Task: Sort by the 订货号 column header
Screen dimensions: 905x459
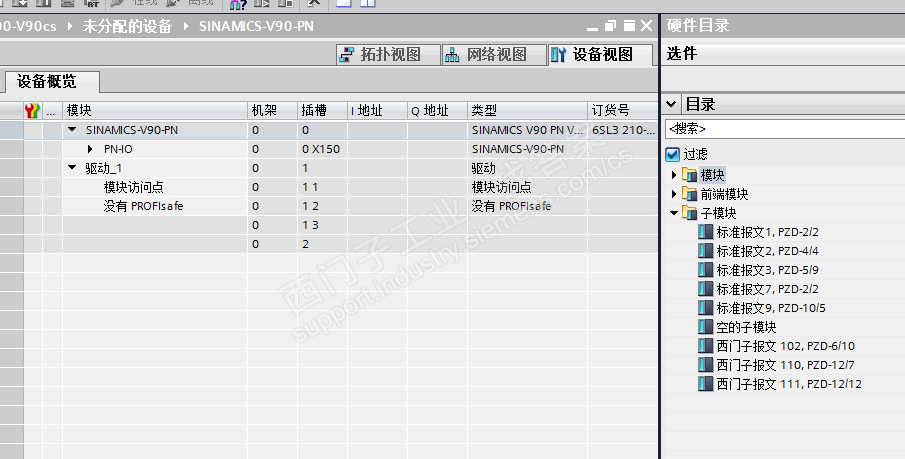Action: [x=623, y=110]
